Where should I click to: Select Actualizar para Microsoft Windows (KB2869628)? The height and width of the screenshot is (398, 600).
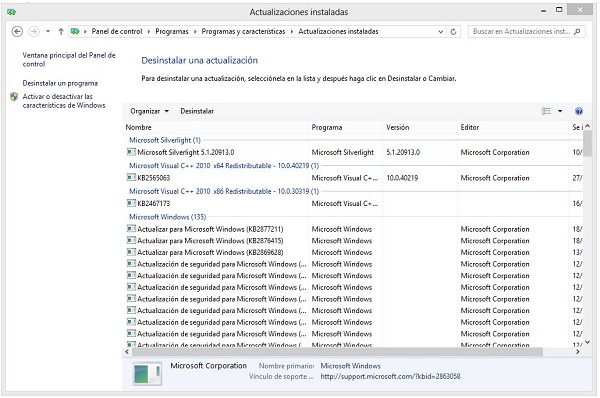(353, 253)
